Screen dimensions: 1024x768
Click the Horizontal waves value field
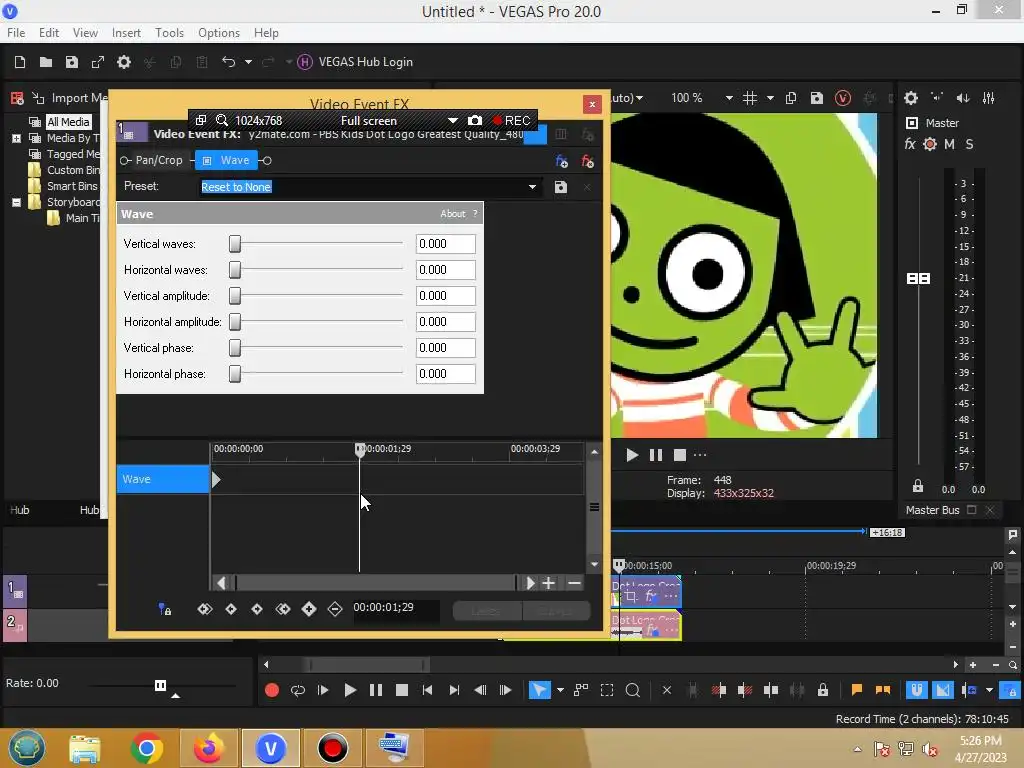click(x=445, y=270)
